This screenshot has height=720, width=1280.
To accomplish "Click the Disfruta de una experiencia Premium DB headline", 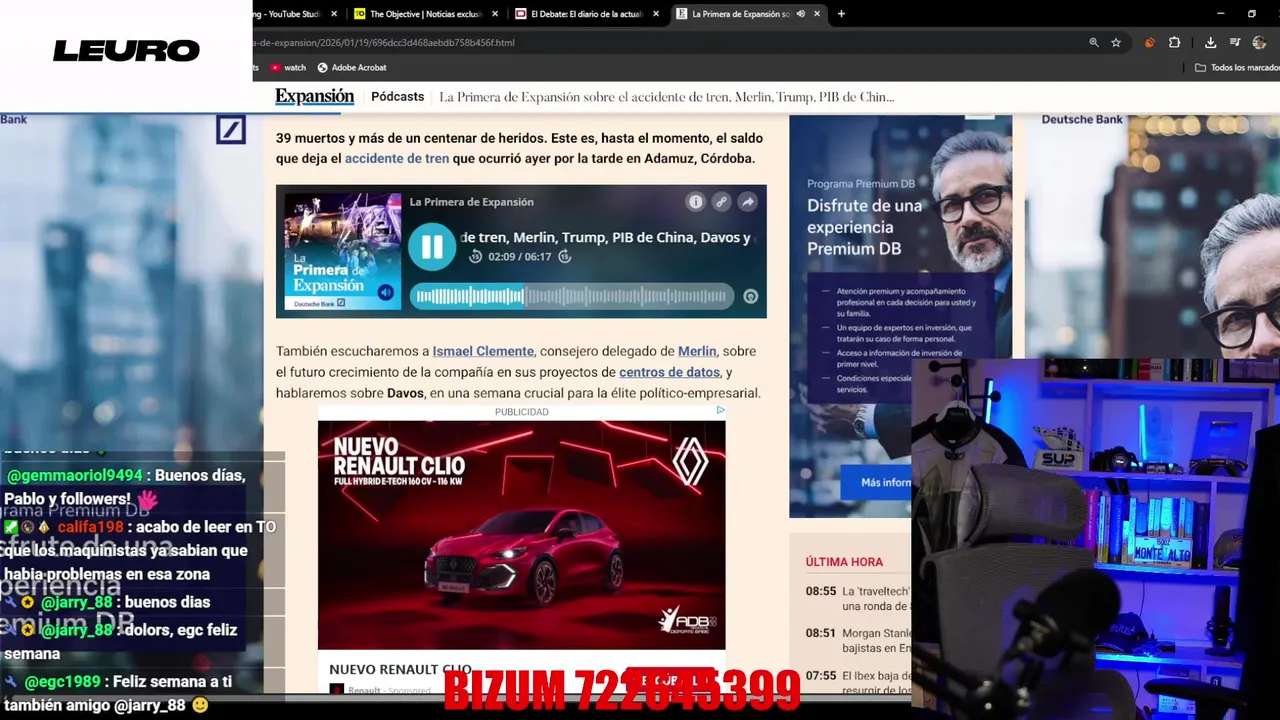I will [865, 227].
